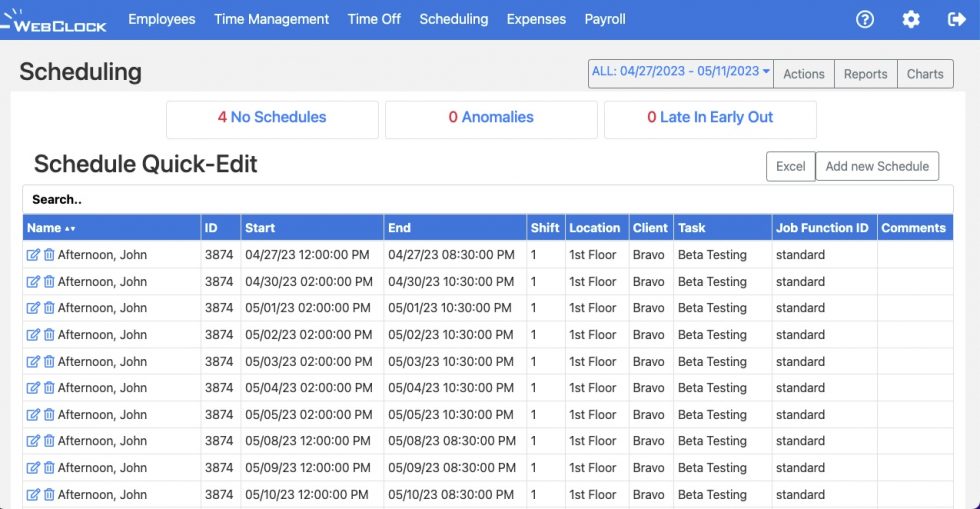The image size is (980, 509).
Task: Go to the Payroll menu
Action: pos(605,19)
